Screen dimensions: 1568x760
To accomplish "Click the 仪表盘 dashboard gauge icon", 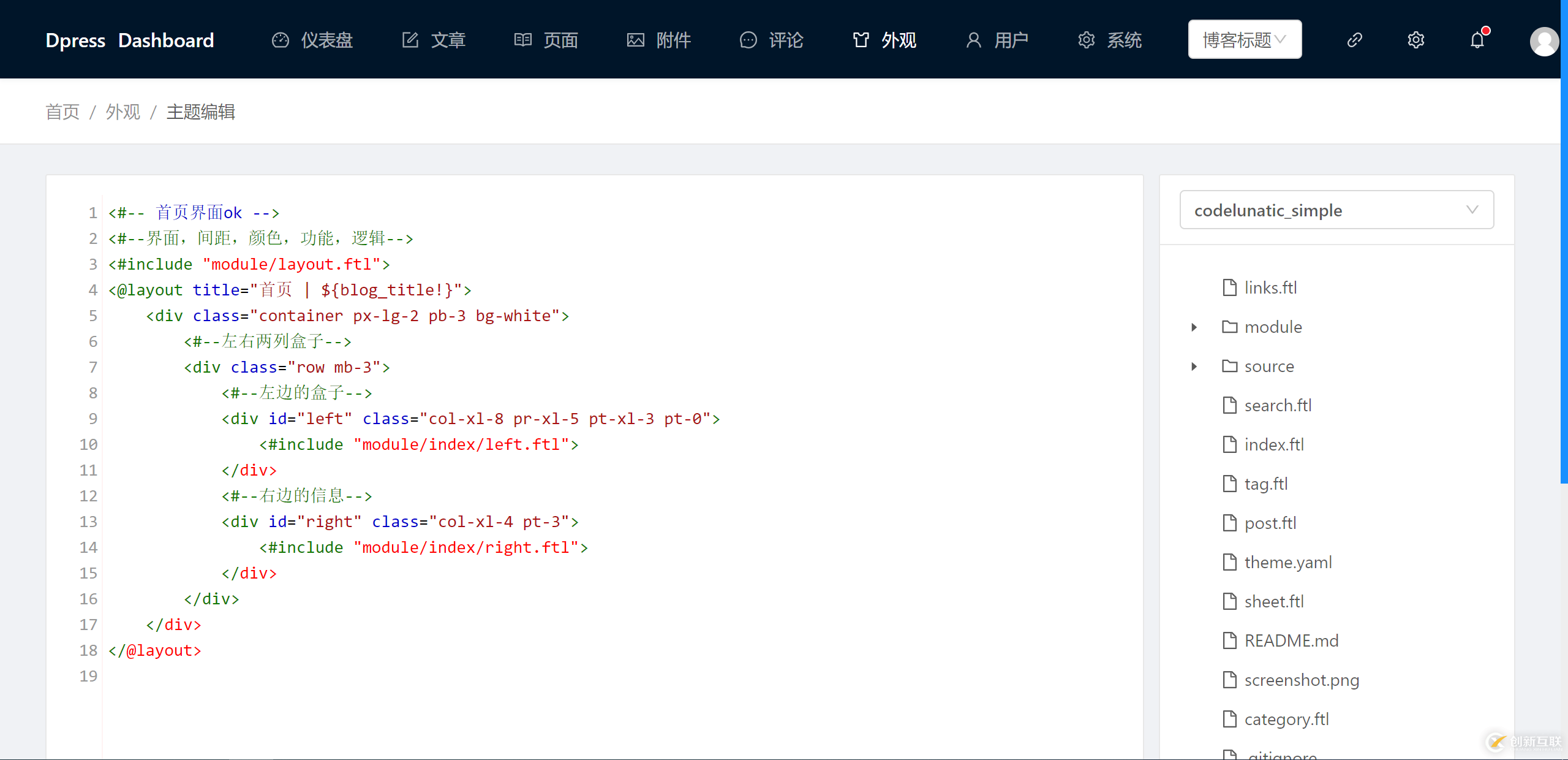I will [281, 40].
